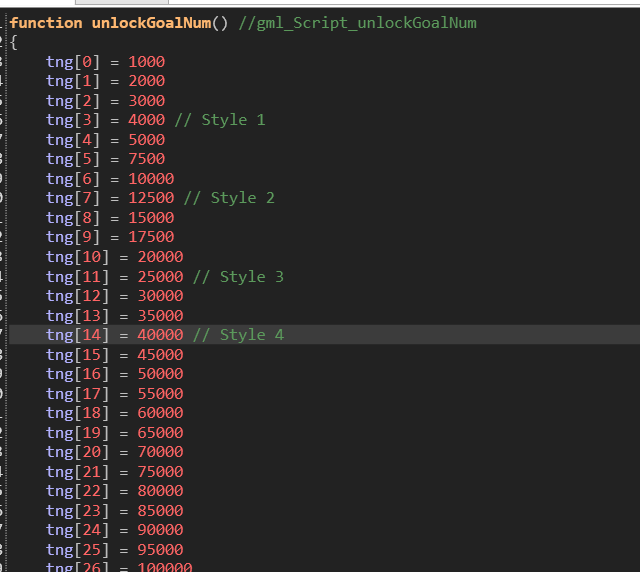The height and width of the screenshot is (572, 640).
Task: Click the value 10000 on the tng[6] line
Action: coord(151,179)
